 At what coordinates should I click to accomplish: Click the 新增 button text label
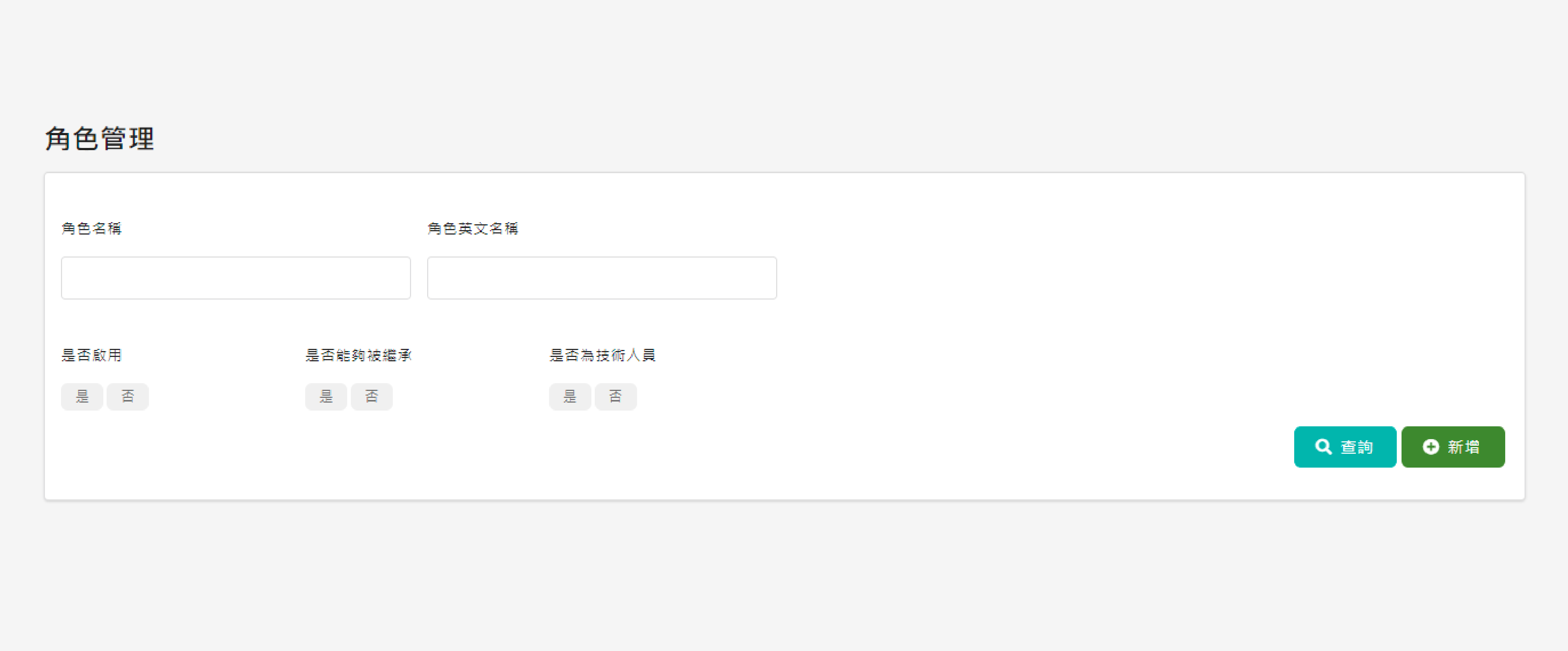pos(1465,446)
